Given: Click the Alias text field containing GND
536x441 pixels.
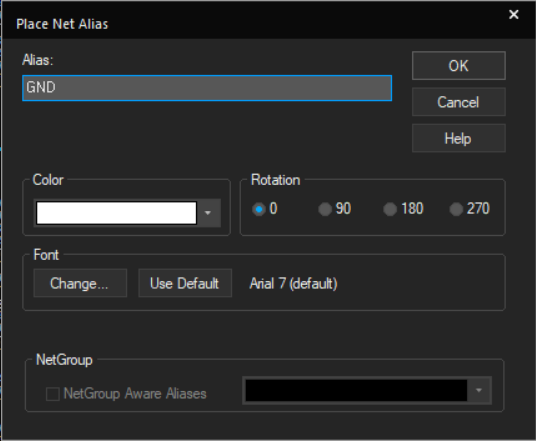Looking at the screenshot, I should click(207, 88).
